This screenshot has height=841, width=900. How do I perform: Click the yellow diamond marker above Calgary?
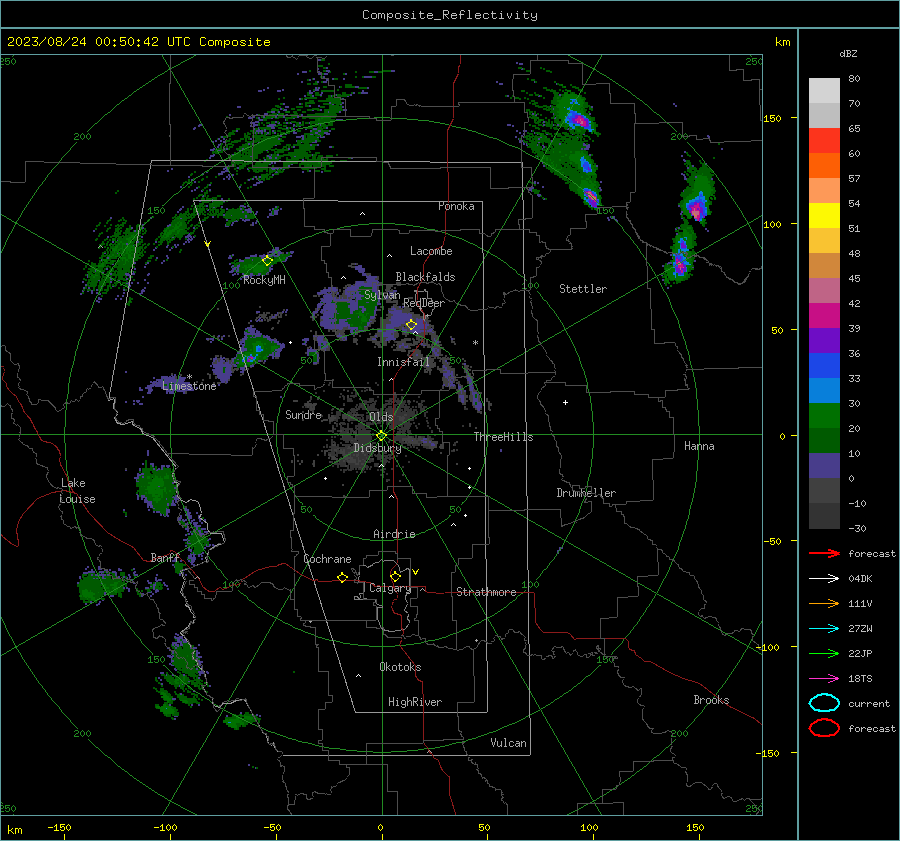pyautogui.click(x=395, y=576)
